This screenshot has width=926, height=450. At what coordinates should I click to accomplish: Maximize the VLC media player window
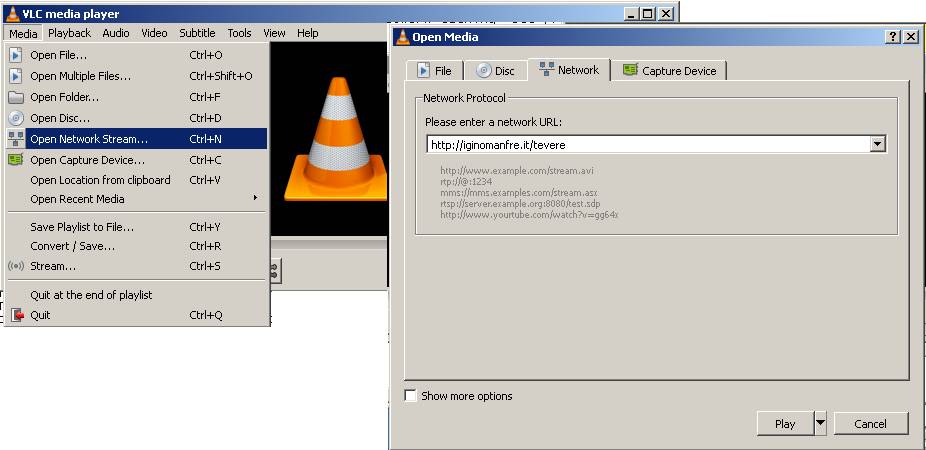click(648, 14)
